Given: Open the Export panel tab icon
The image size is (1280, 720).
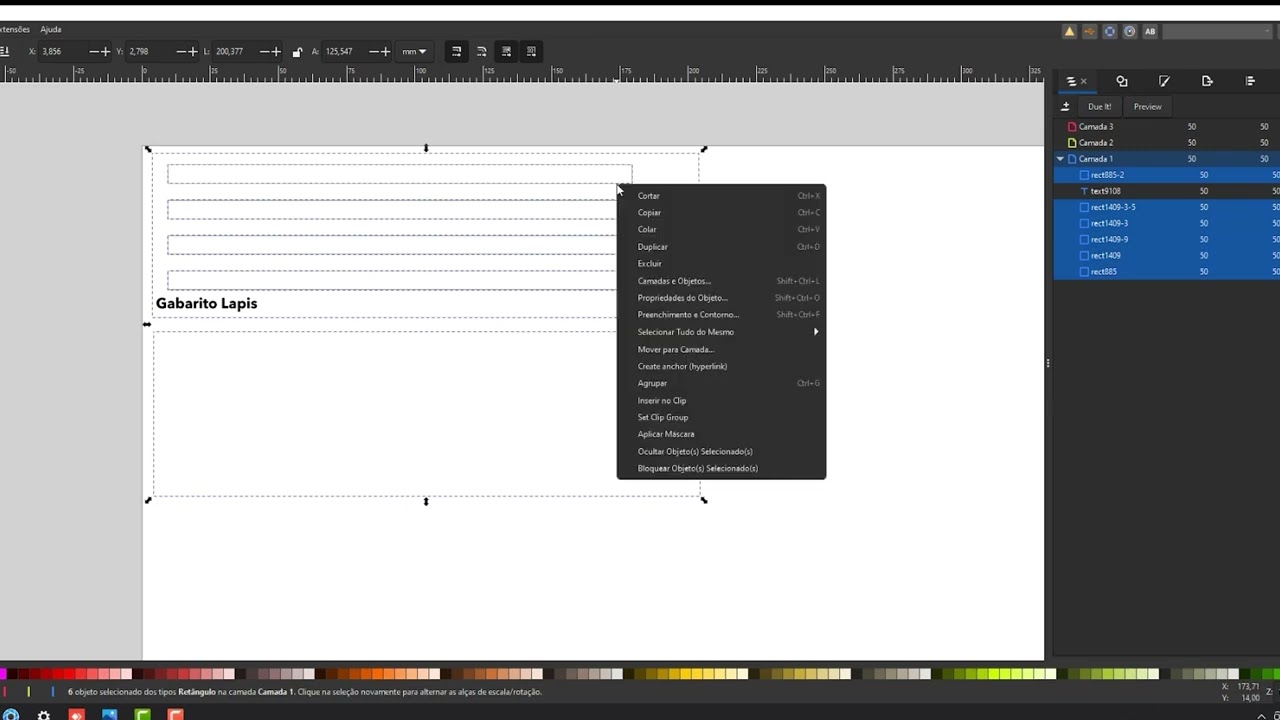Looking at the screenshot, I should click(1207, 81).
